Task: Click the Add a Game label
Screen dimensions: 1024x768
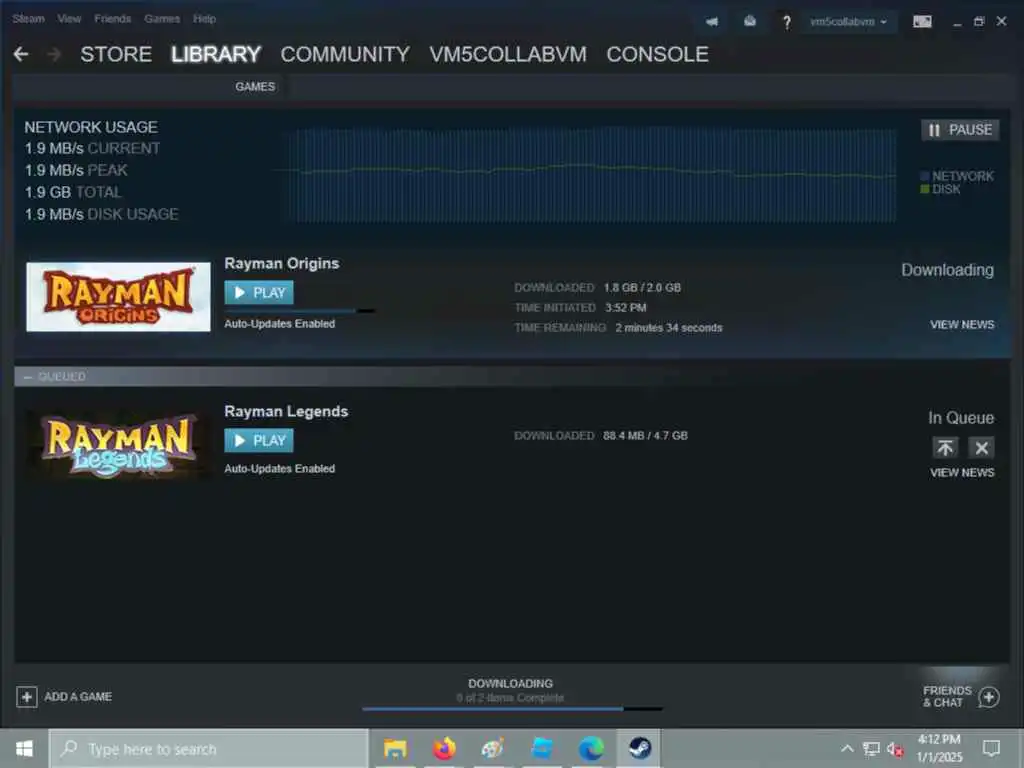Action: 78,697
